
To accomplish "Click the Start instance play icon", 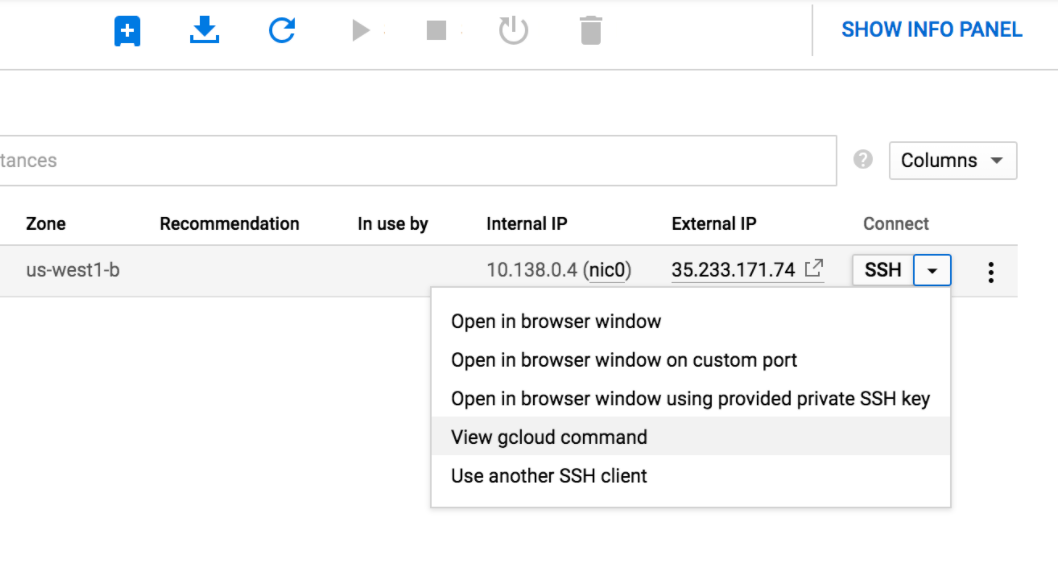I will point(360,31).
